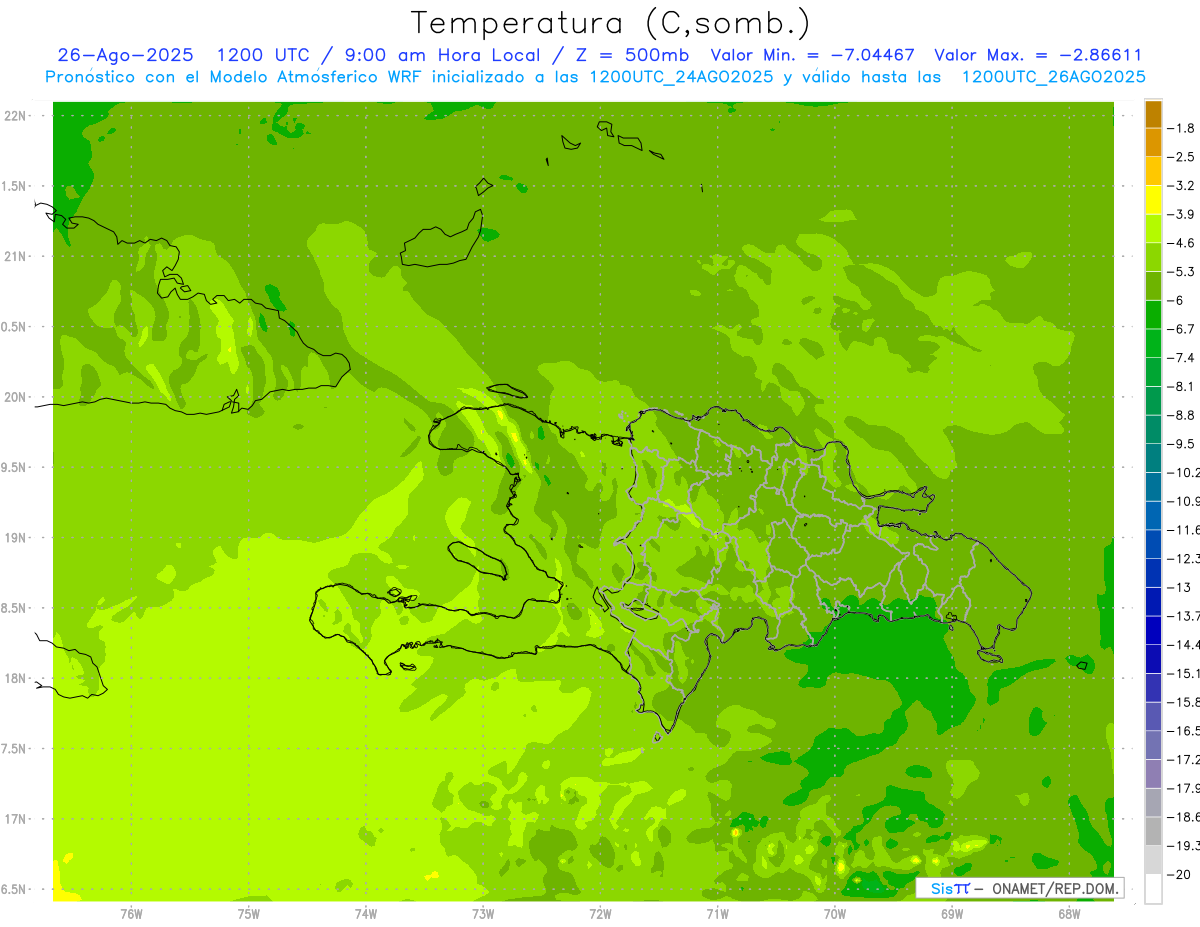1200x927 pixels.
Task: Click the '72W' longitude axis label
Action: 600,913
